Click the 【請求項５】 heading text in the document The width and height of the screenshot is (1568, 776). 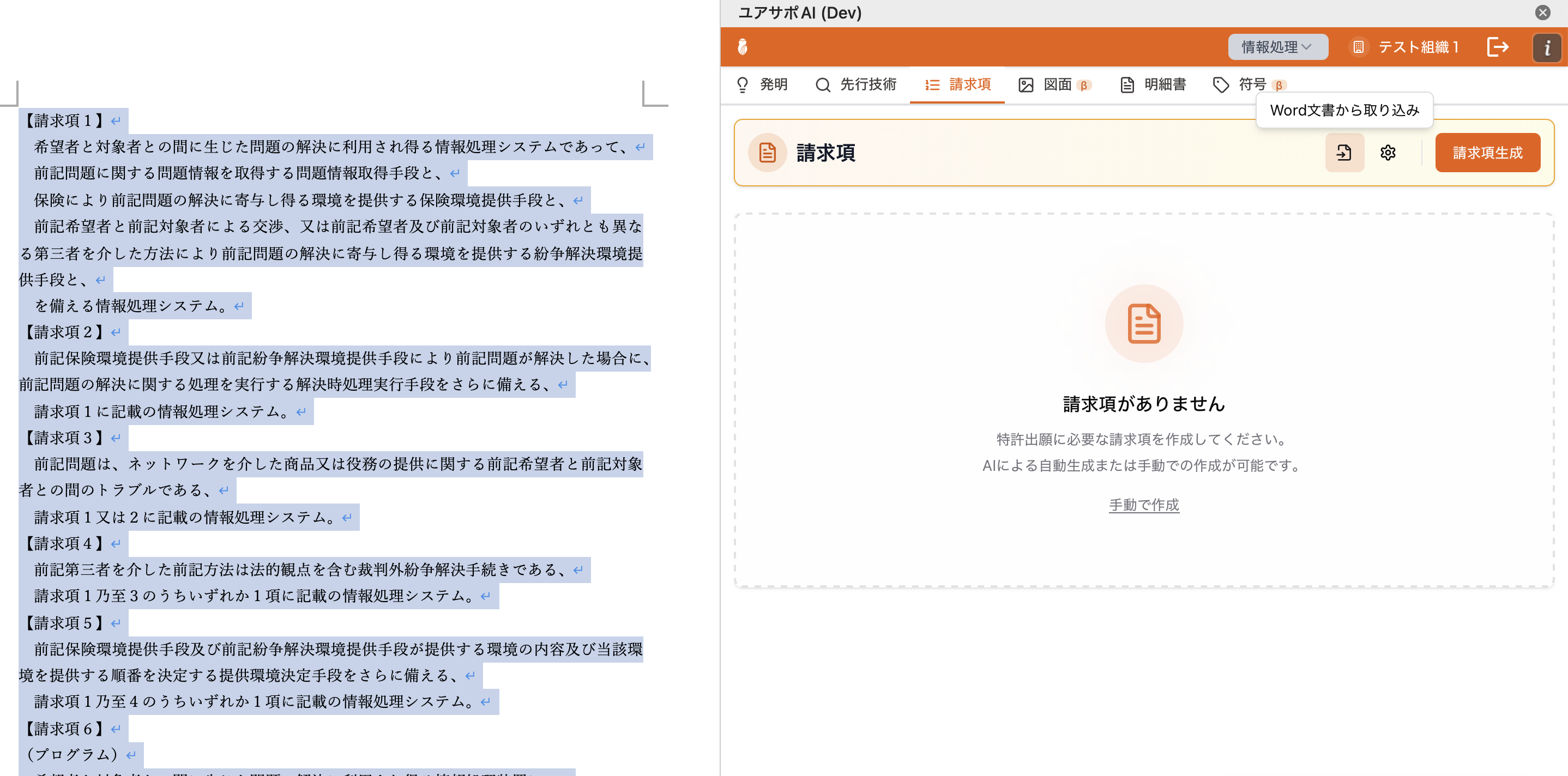[63, 623]
